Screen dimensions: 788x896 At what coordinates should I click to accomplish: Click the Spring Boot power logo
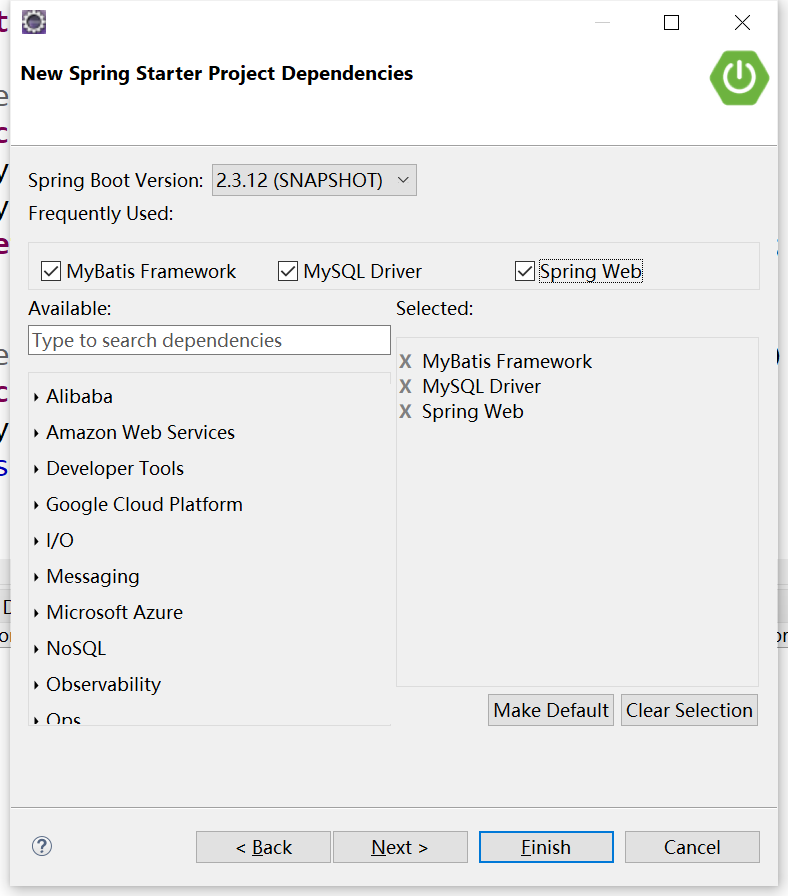click(739, 76)
